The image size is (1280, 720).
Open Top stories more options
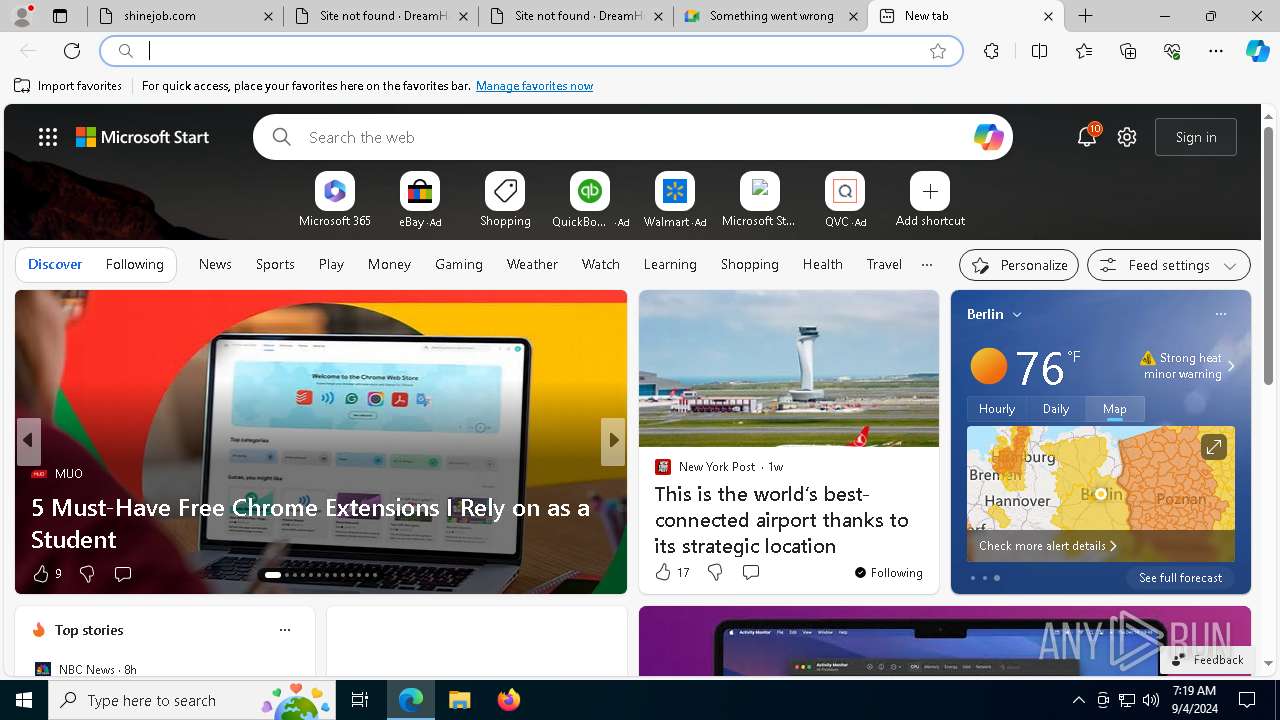(x=285, y=630)
